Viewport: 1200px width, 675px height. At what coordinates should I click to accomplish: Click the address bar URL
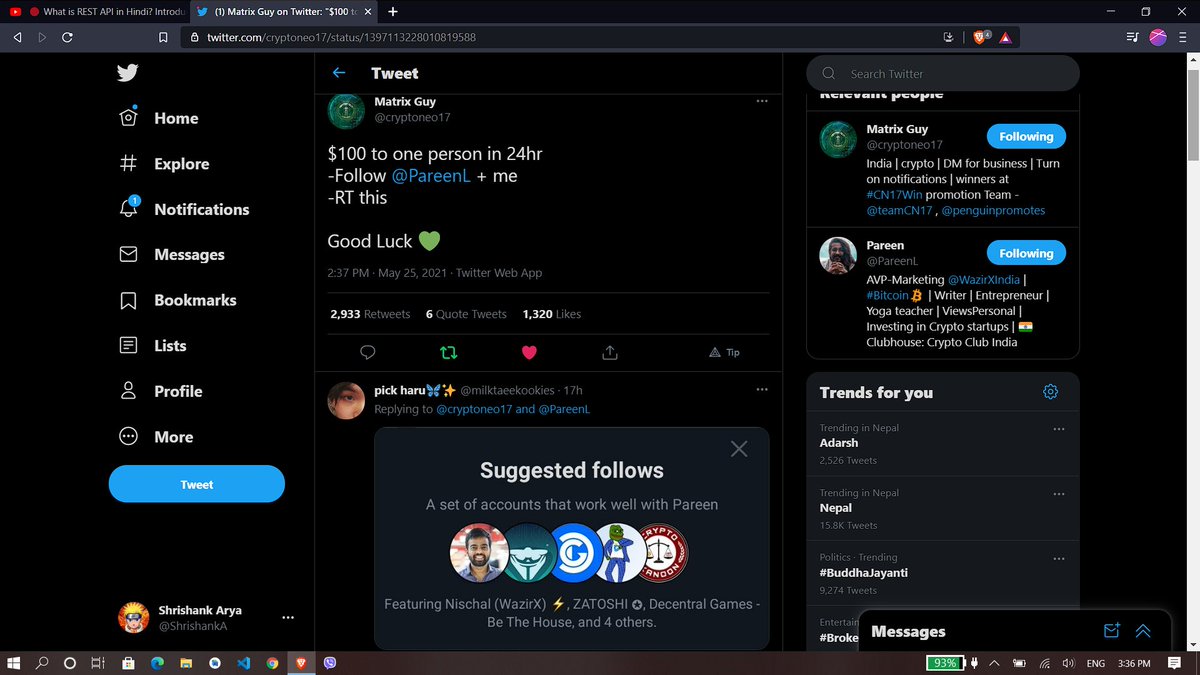click(x=341, y=37)
